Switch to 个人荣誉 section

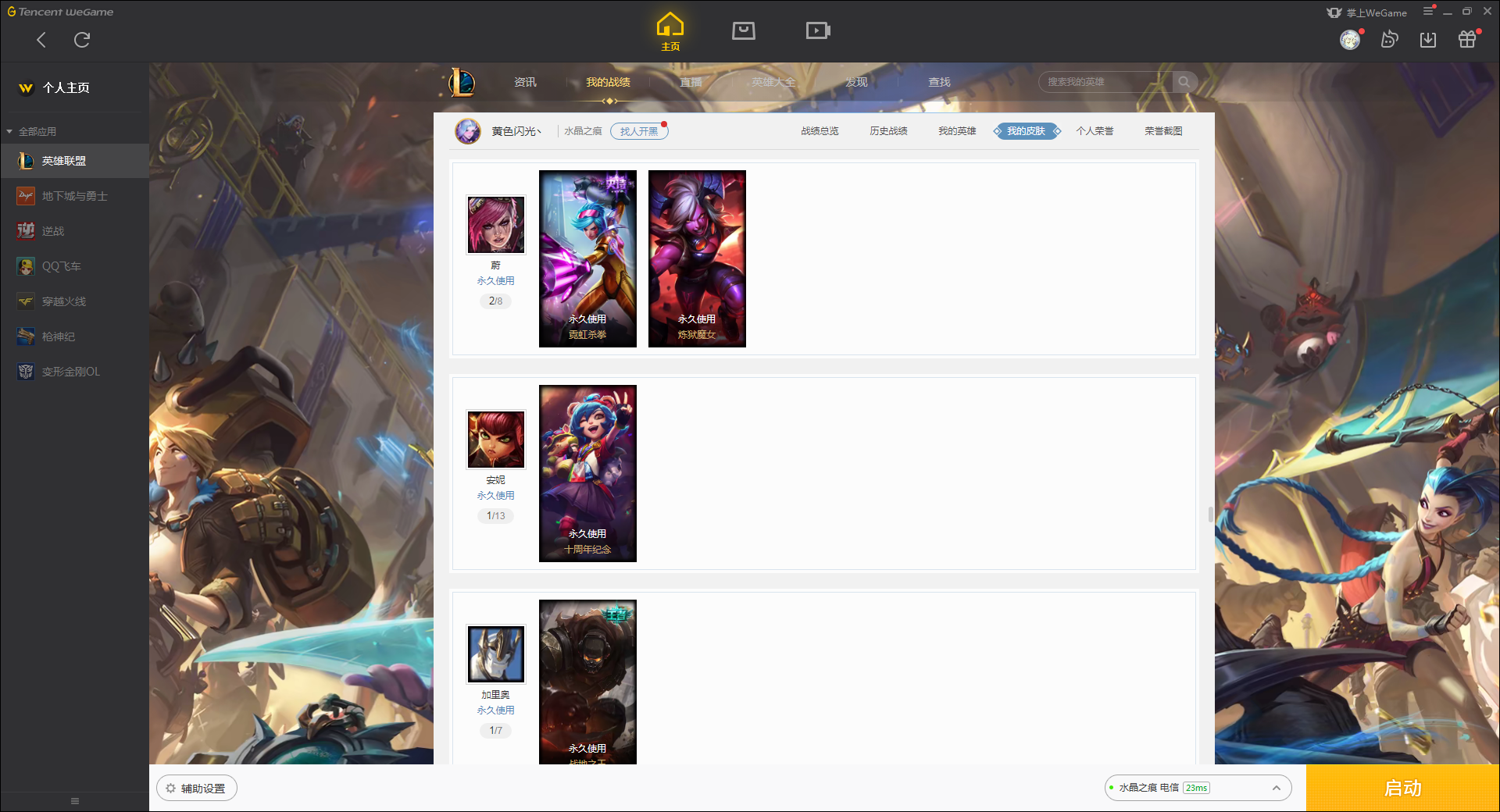coord(1095,131)
